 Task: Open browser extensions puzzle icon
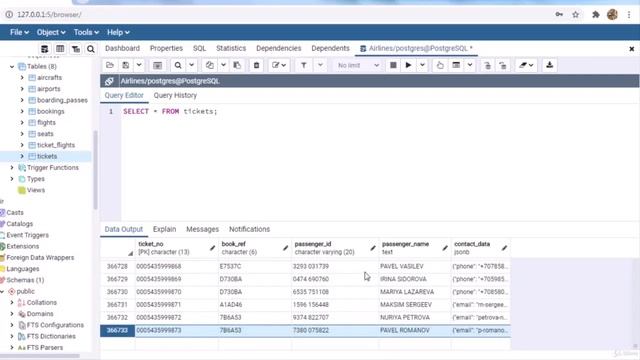[x=596, y=15]
